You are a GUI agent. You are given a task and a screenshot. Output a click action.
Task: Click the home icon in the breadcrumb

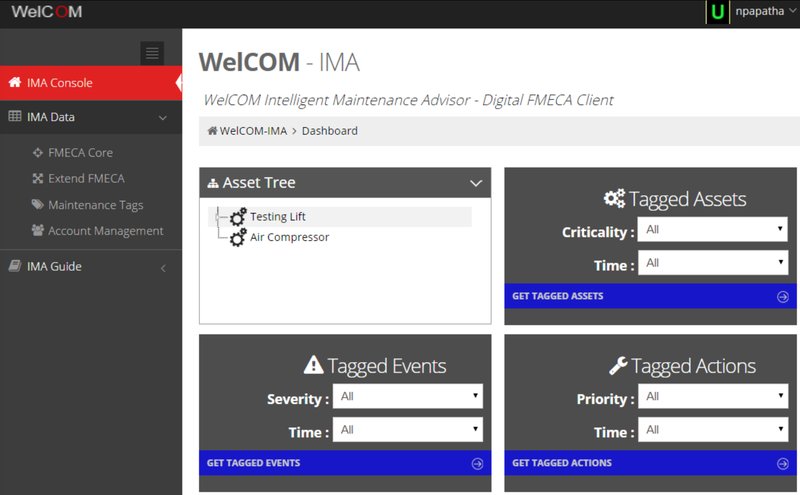pos(212,131)
